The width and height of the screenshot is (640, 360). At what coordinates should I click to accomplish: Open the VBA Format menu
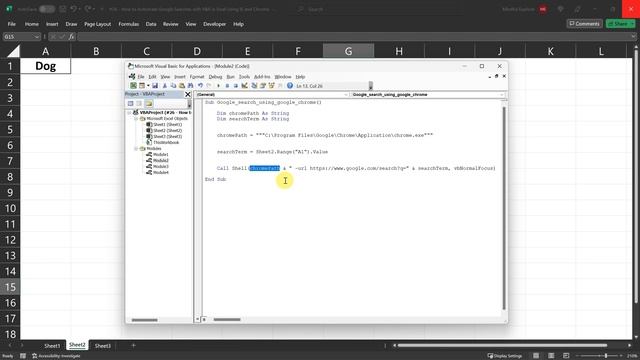197,77
